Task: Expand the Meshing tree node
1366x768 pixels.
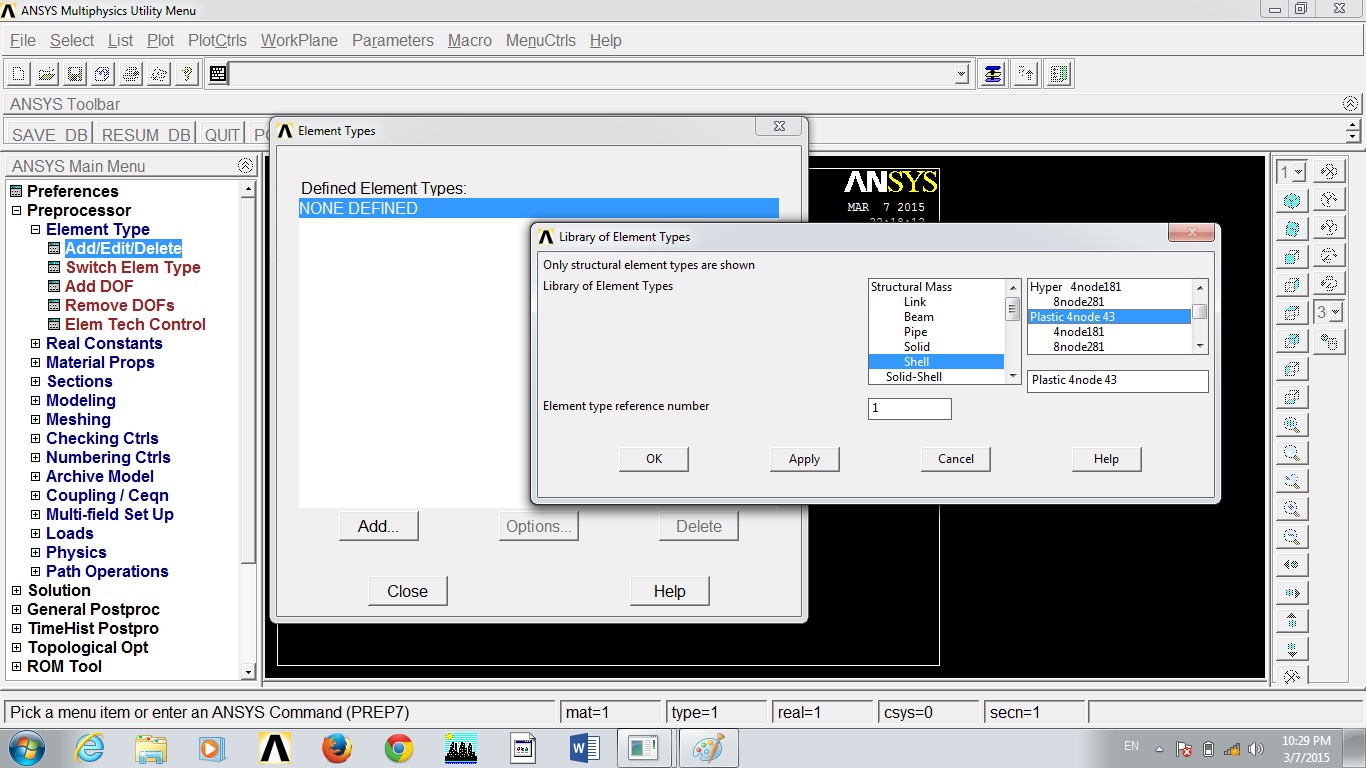Action: click(35, 419)
